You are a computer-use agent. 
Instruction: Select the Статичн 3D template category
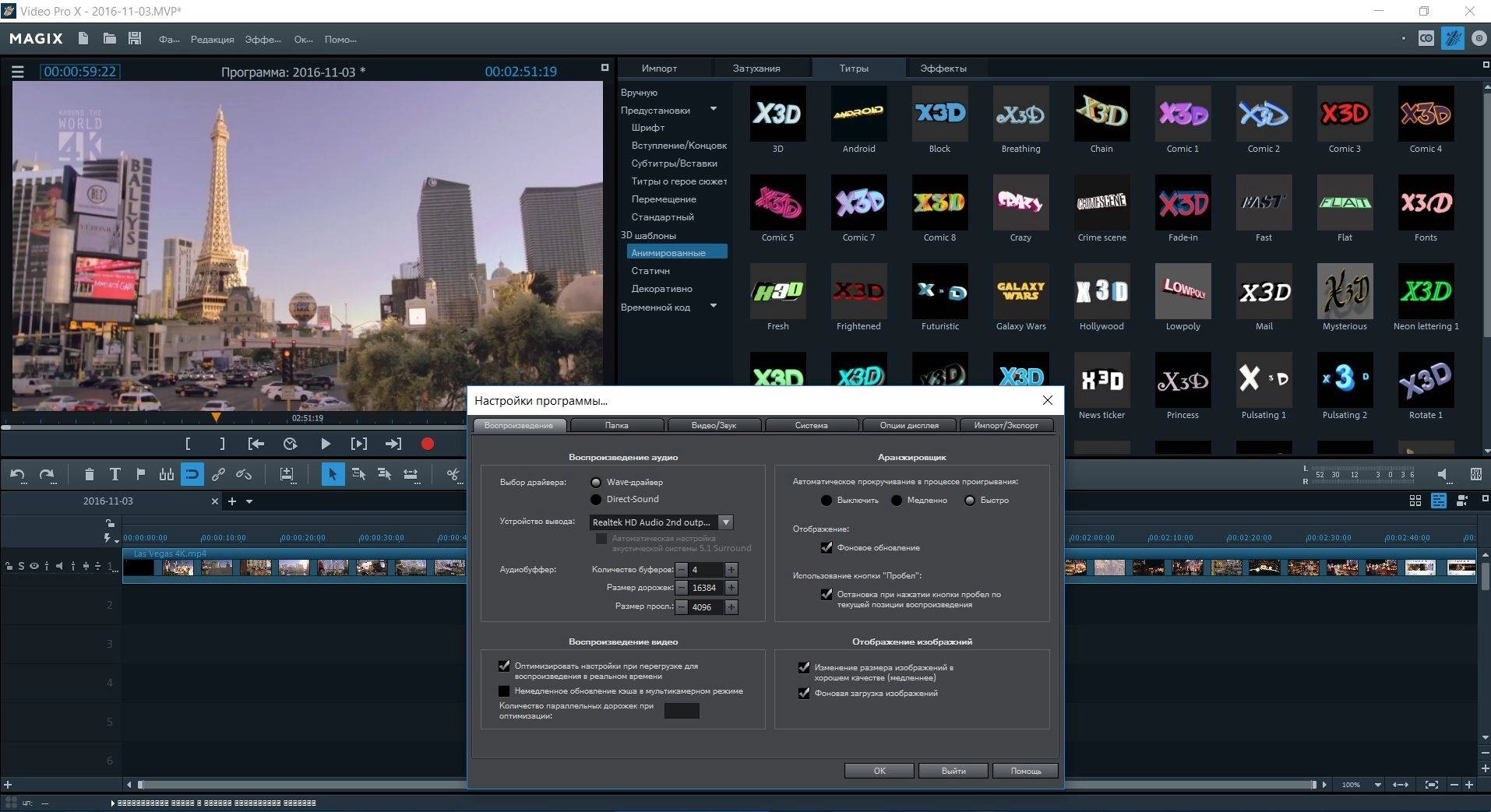(650, 271)
